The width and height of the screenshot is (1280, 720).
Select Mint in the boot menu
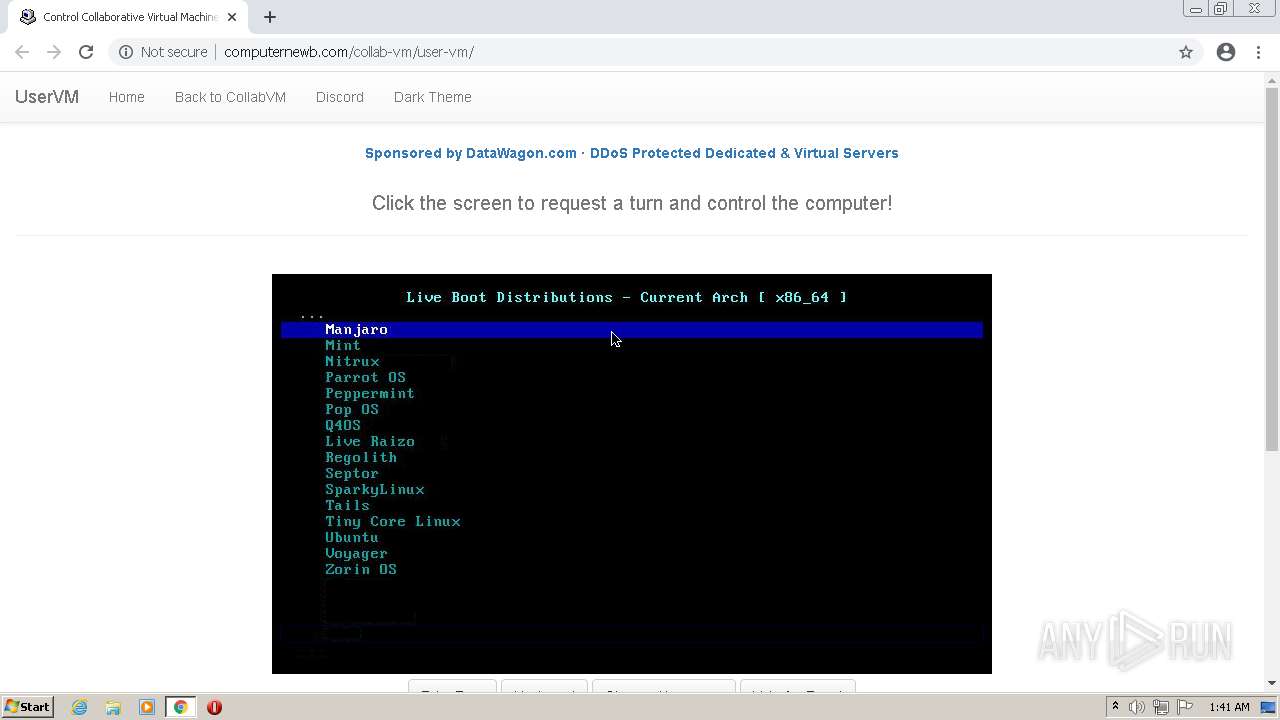(343, 345)
